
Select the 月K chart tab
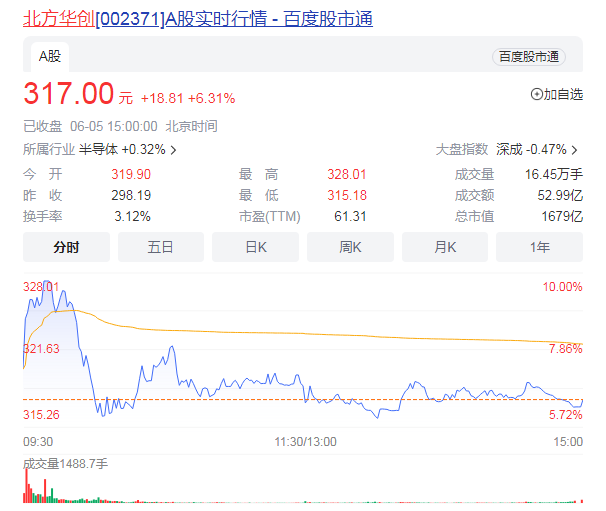[x=445, y=247]
